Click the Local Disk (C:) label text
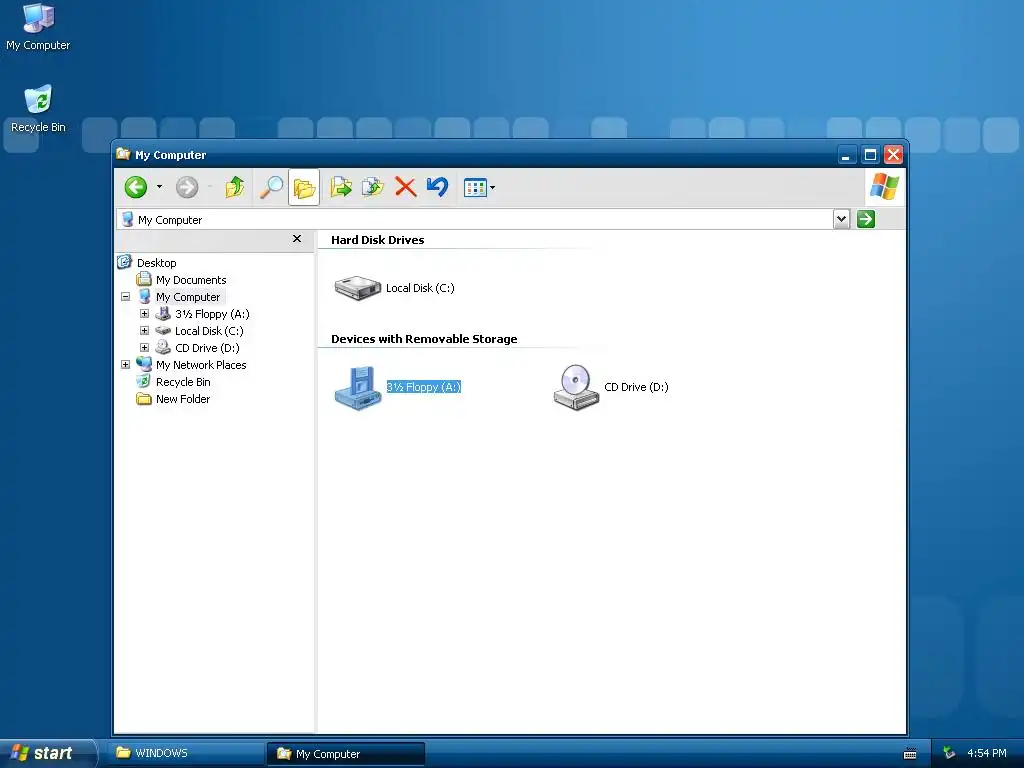 click(420, 287)
